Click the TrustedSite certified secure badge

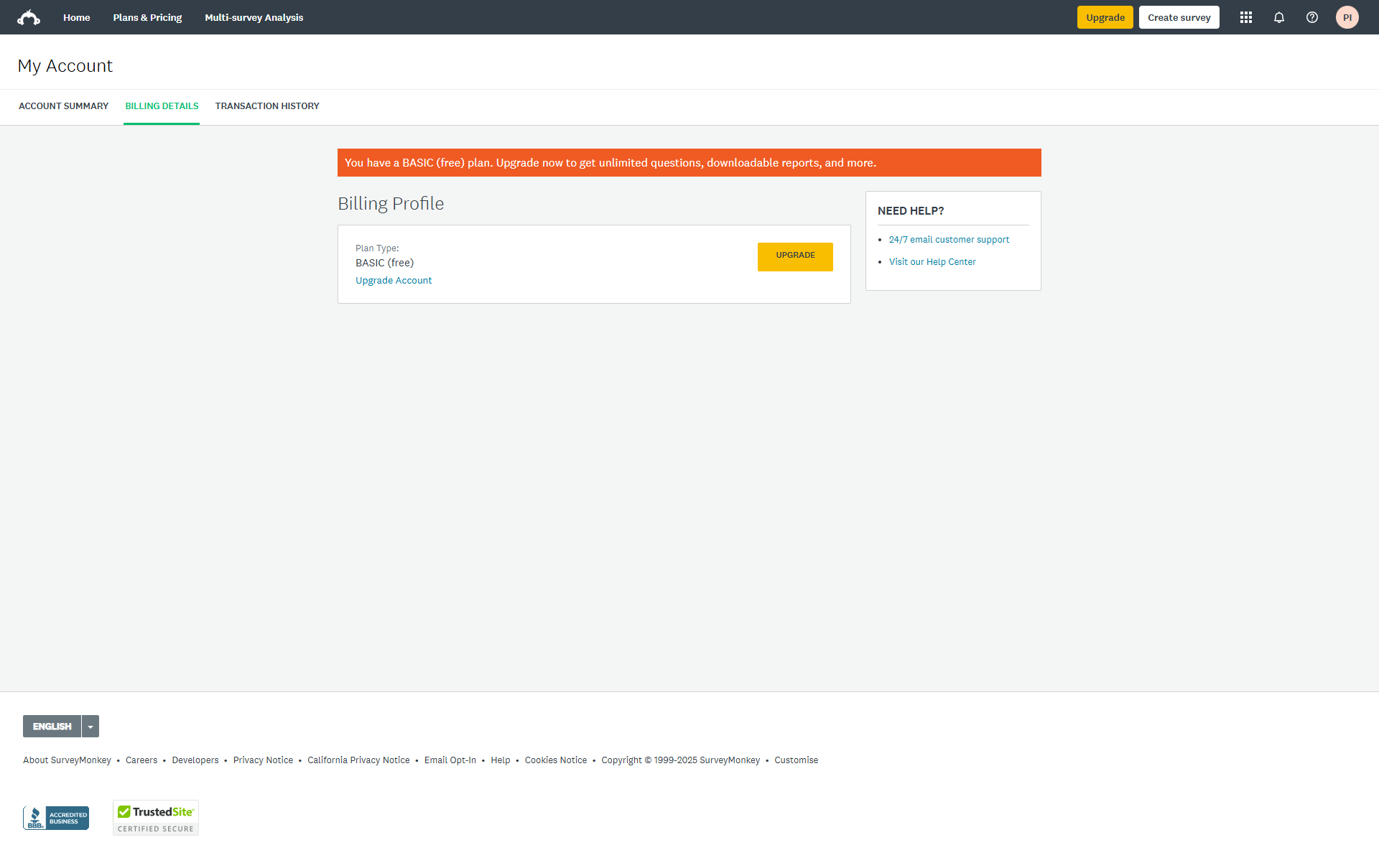pyautogui.click(x=156, y=818)
